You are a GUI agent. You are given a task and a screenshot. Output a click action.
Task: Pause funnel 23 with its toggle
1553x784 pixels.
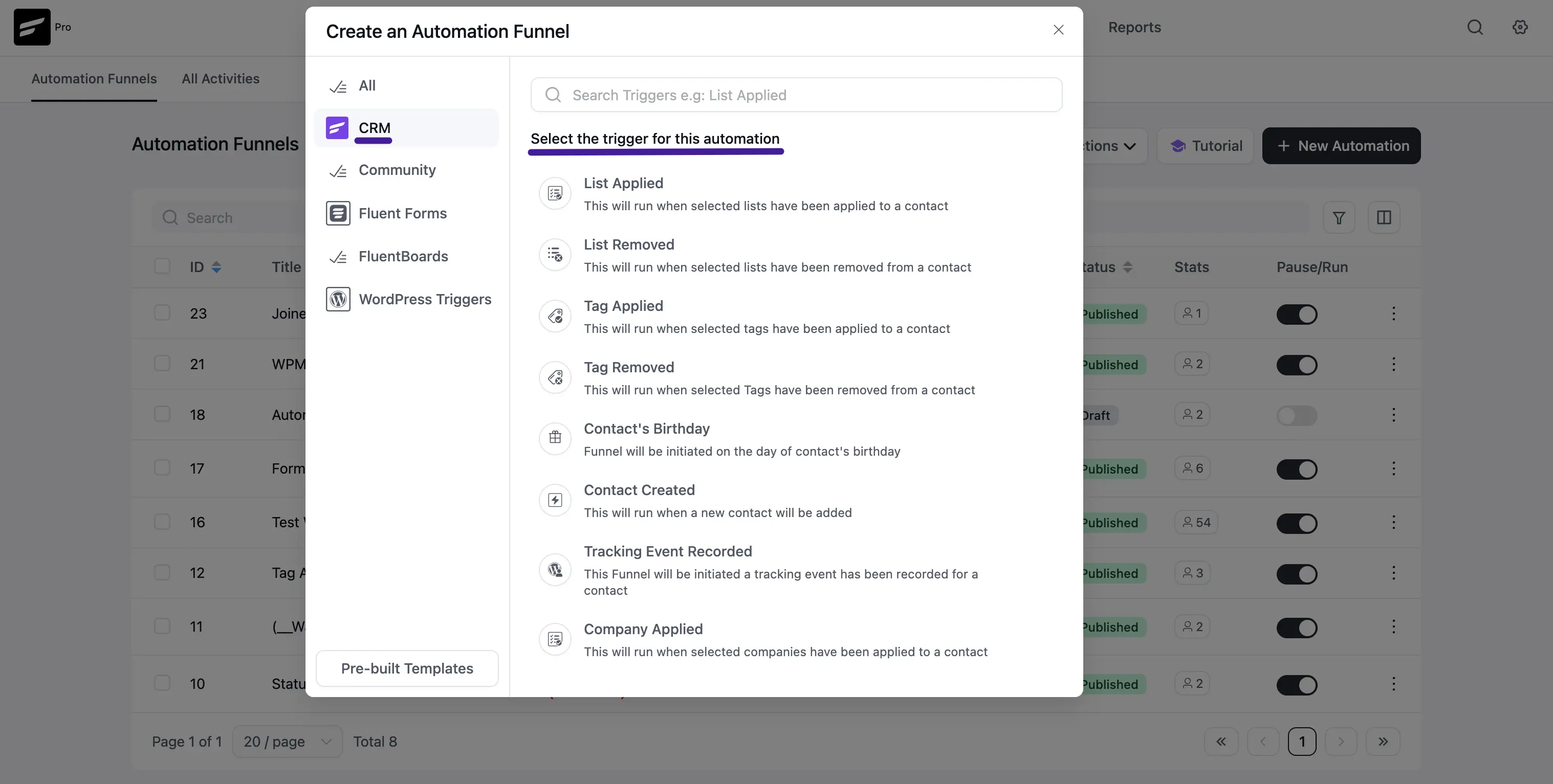point(1297,314)
